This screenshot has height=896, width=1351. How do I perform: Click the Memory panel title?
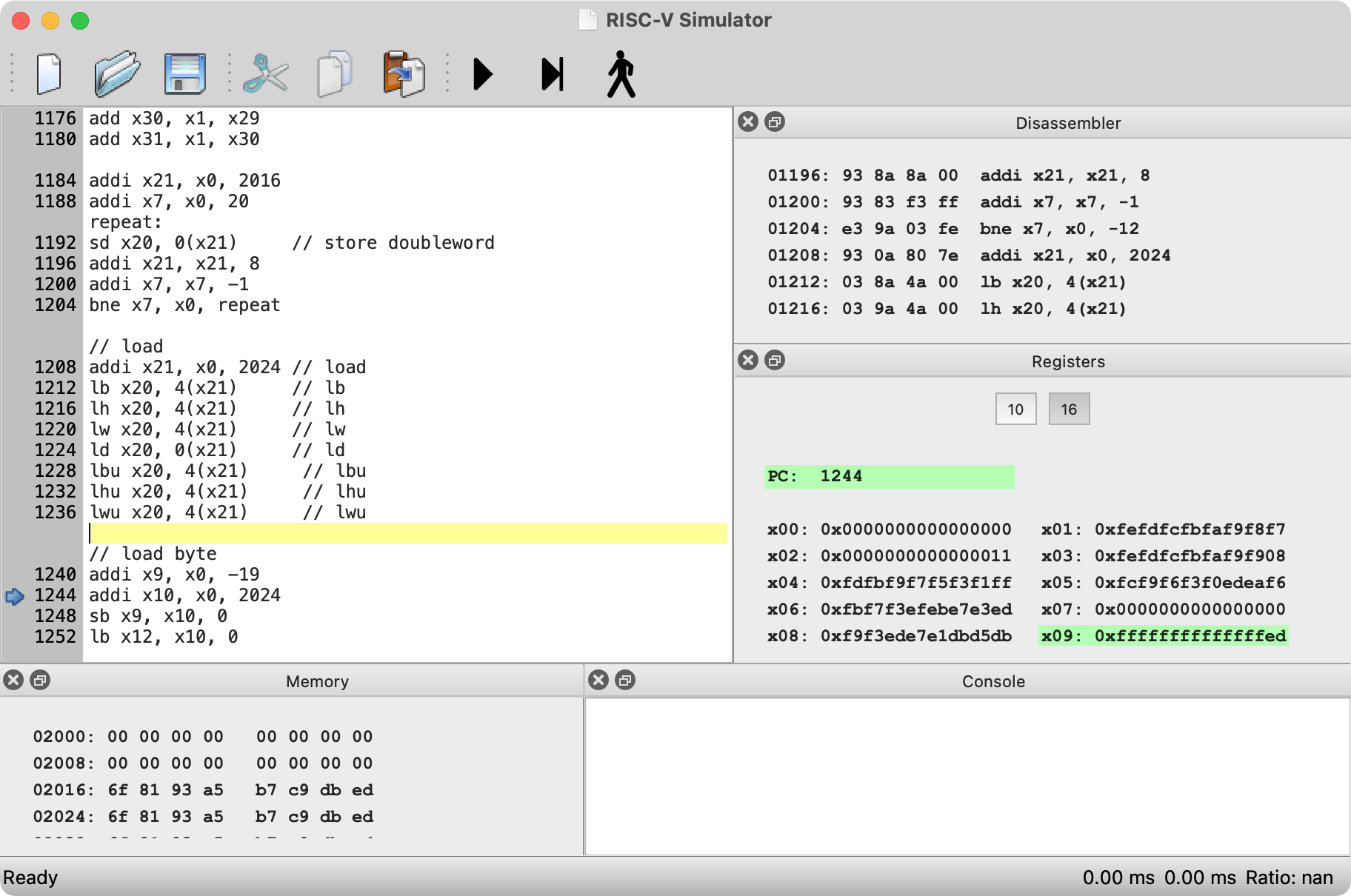[x=317, y=681]
